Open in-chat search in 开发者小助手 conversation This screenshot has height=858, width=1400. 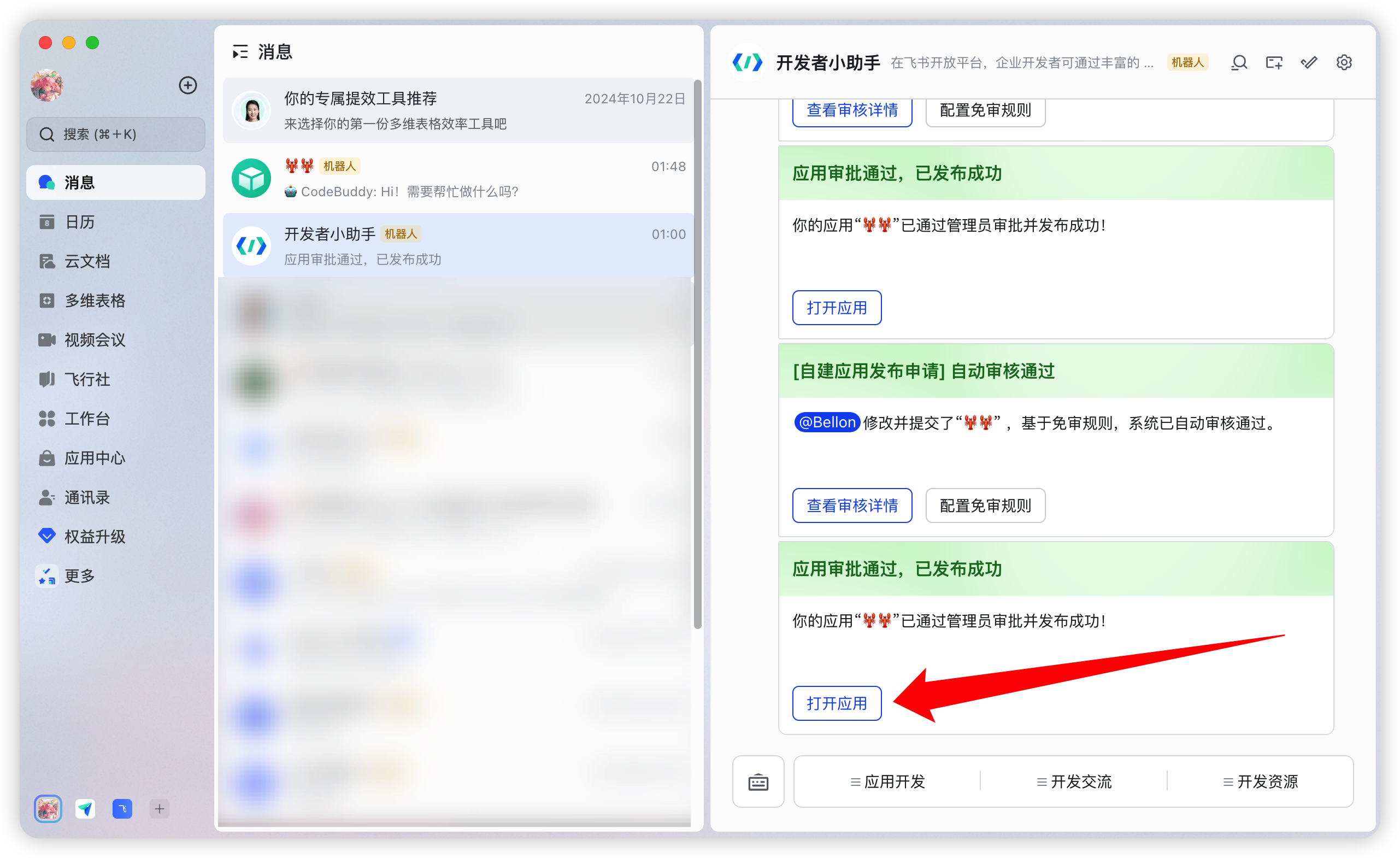[1239, 62]
